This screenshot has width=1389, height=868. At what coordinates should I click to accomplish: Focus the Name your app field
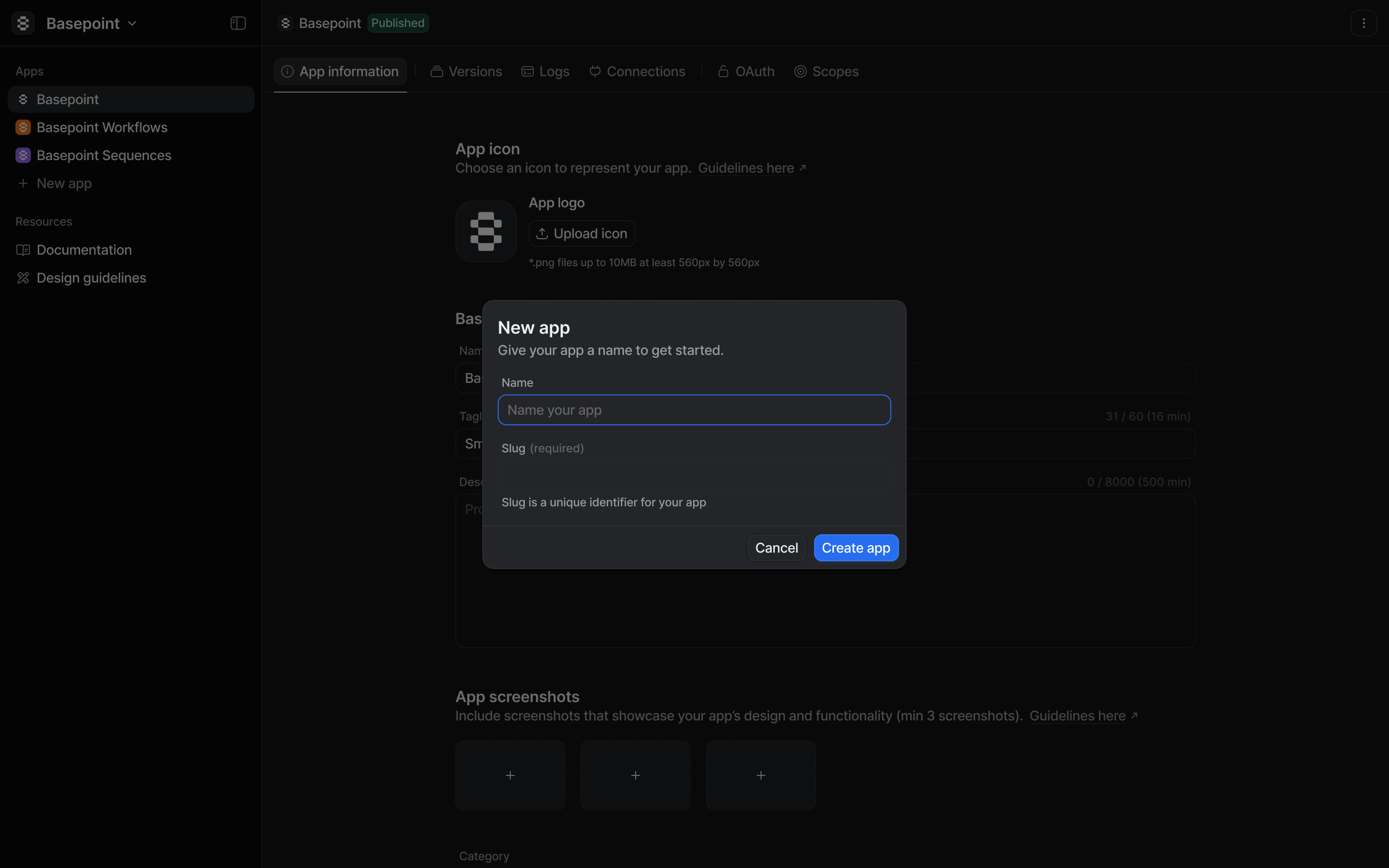click(x=694, y=410)
